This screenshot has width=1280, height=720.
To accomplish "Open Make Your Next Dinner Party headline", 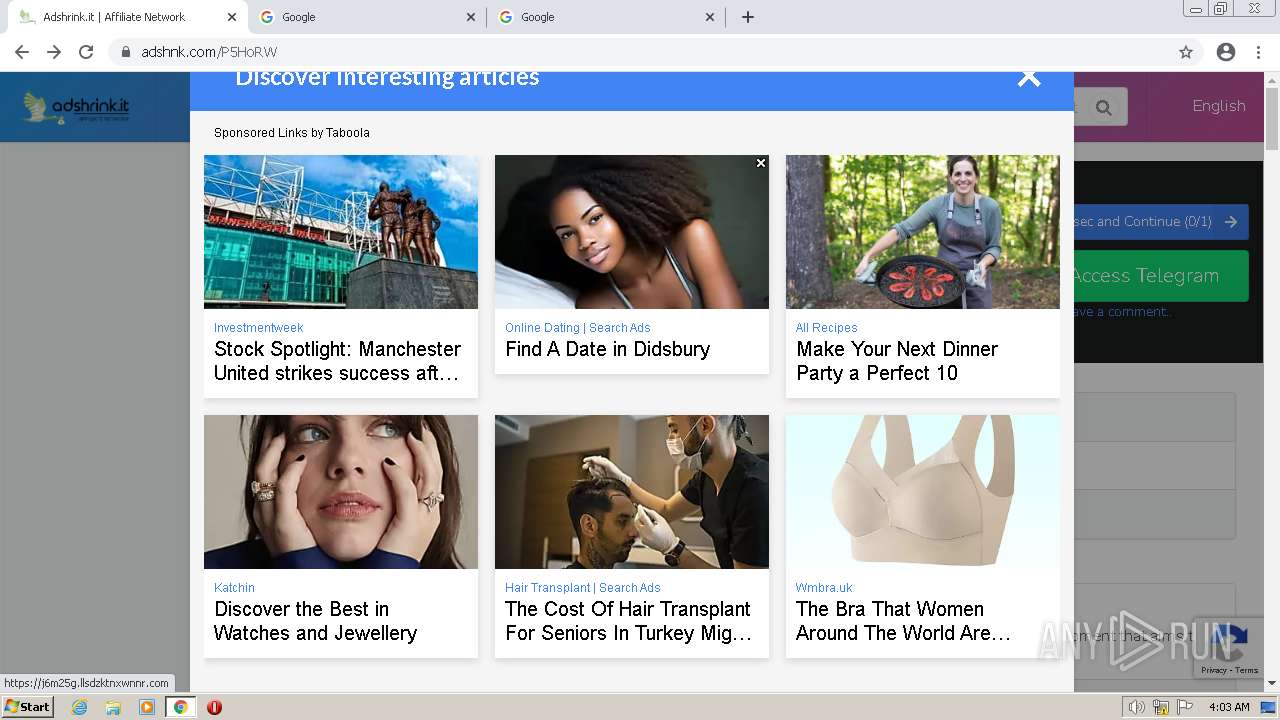I will pyautogui.click(x=897, y=361).
